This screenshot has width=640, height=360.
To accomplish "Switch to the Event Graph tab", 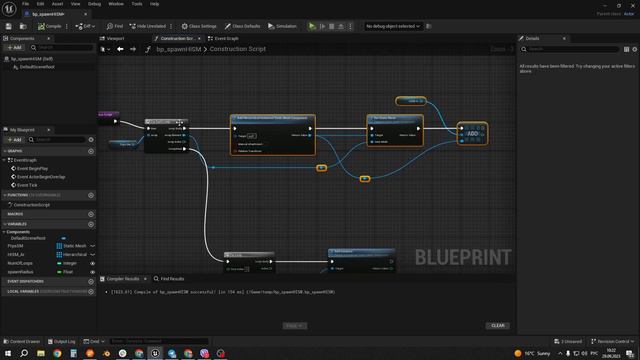I will [223, 38].
